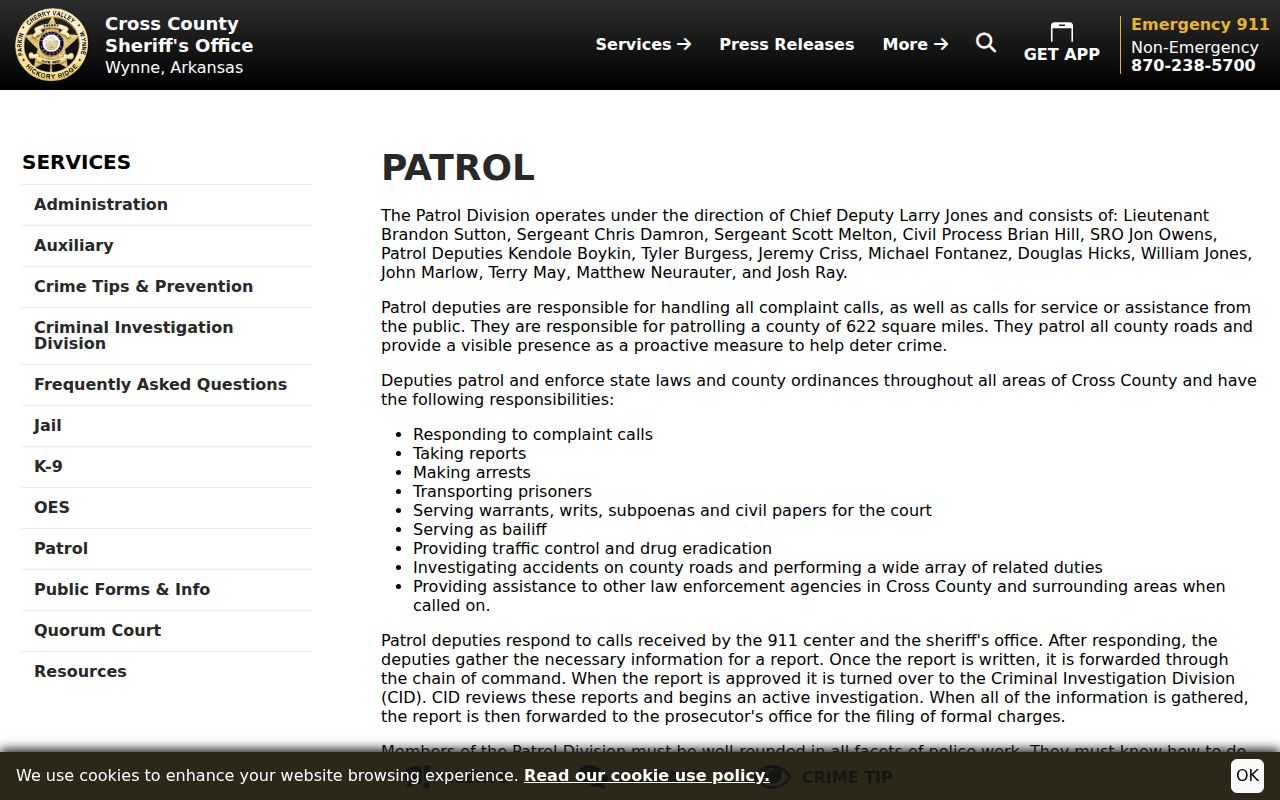Image resolution: width=1280 pixels, height=800 pixels.
Task: Click the PATROL page heading
Action: [x=458, y=167]
